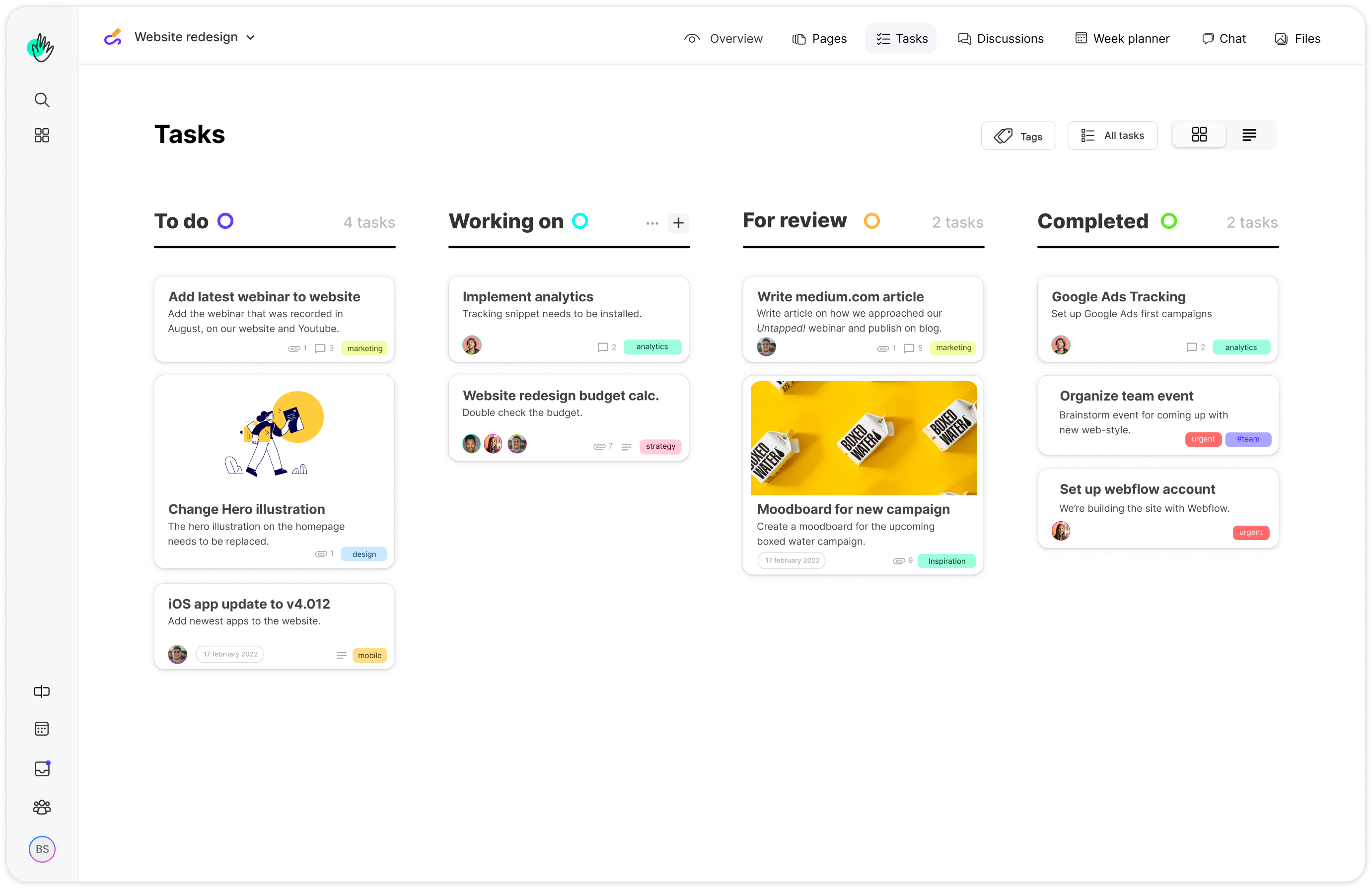Click the pink strategy tag
The width and height of the screenshot is (1372, 889).
pyautogui.click(x=660, y=447)
